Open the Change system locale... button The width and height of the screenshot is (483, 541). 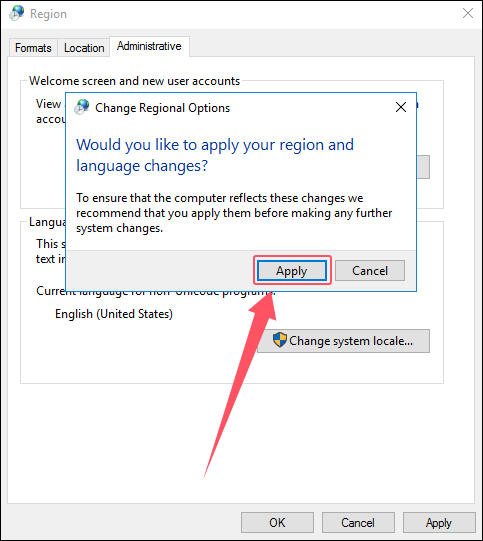pos(343,341)
